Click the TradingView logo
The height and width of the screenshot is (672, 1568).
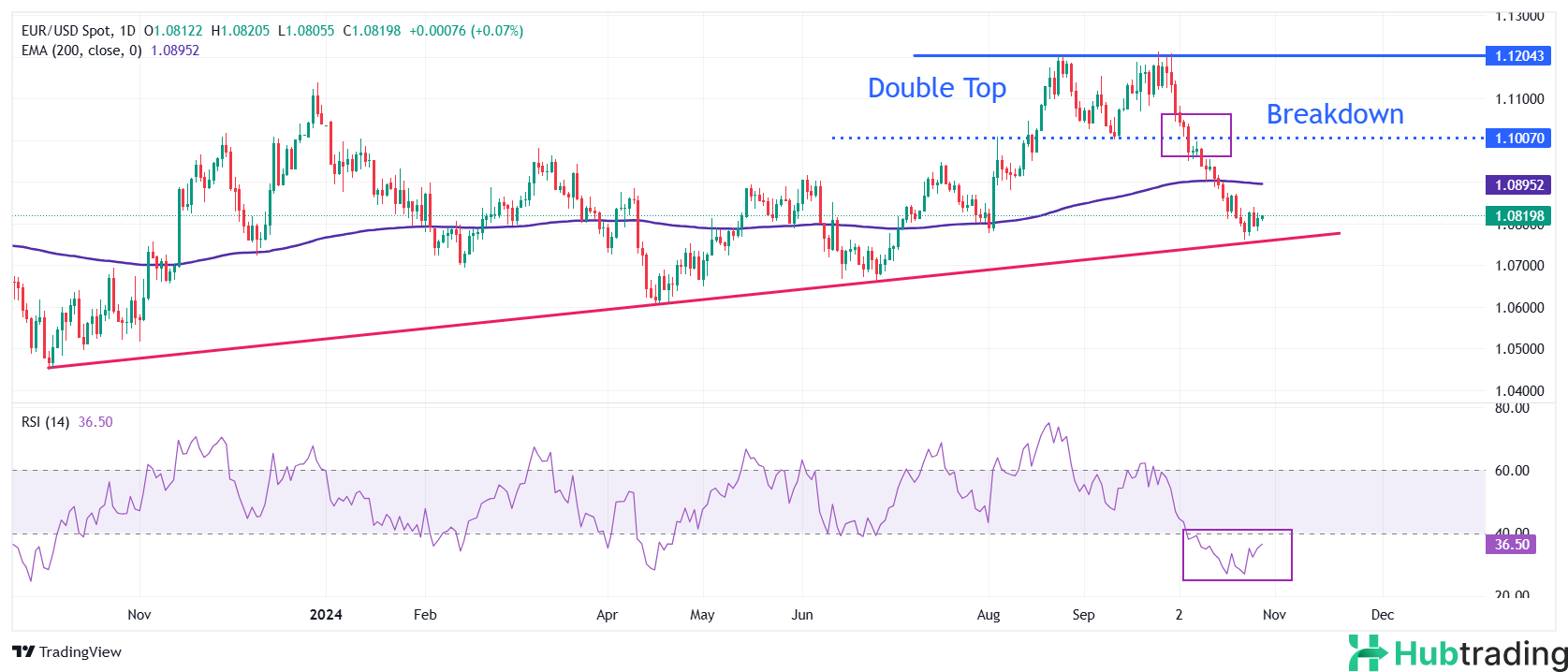click(x=66, y=651)
